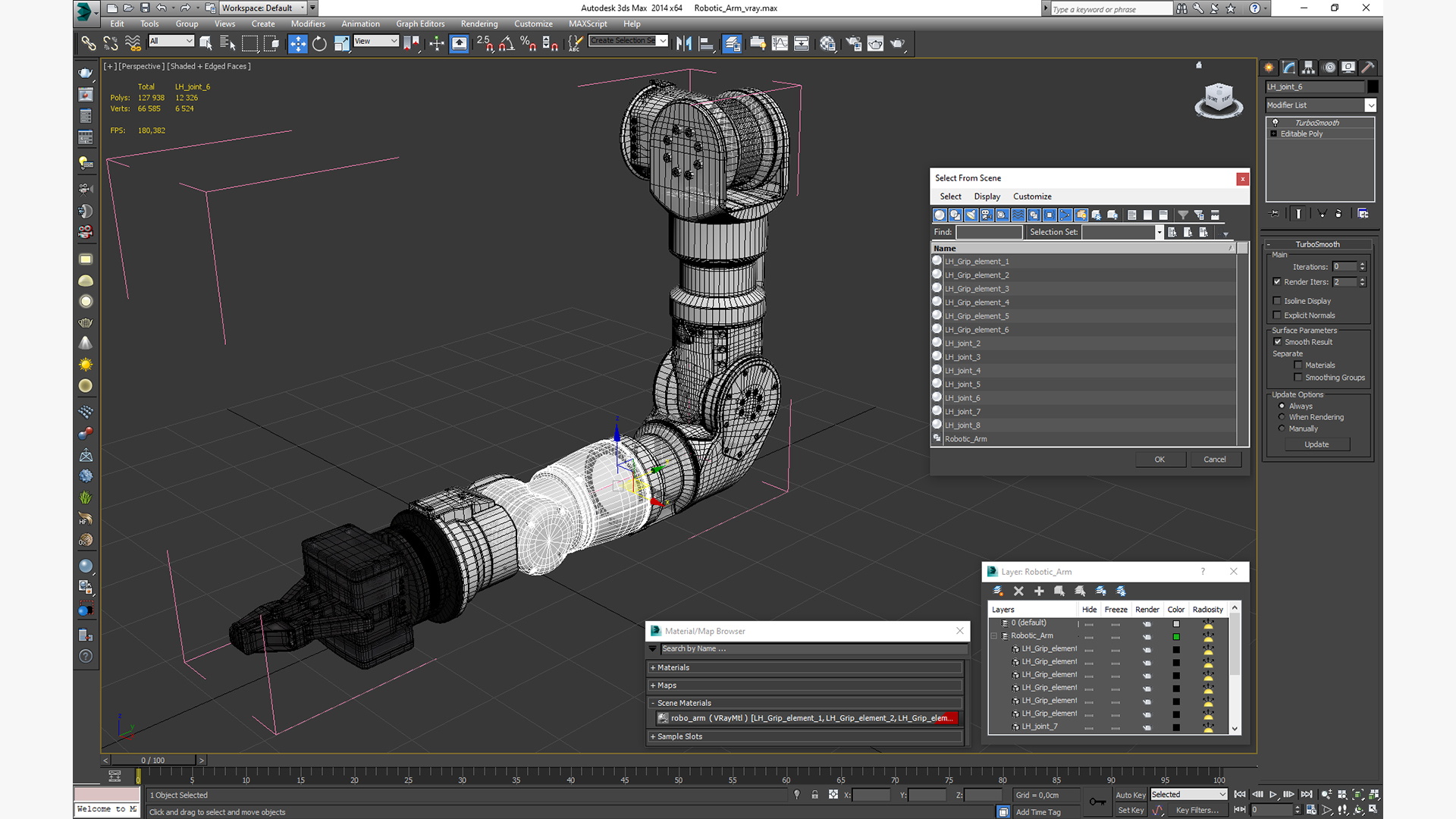The width and height of the screenshot is (1456, 819).
Task: Toggle Percent Snap in main toolbar
Action: (528, 44)
